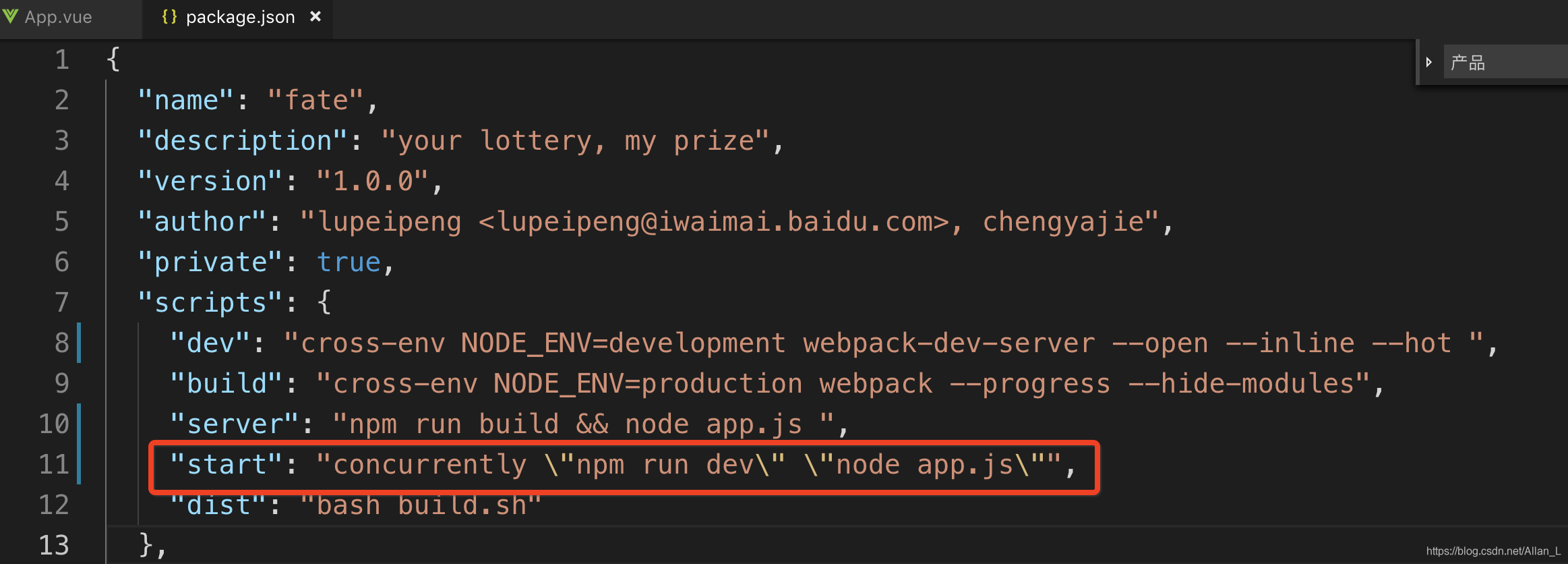Click the "dev" script key

click(210, 343)
